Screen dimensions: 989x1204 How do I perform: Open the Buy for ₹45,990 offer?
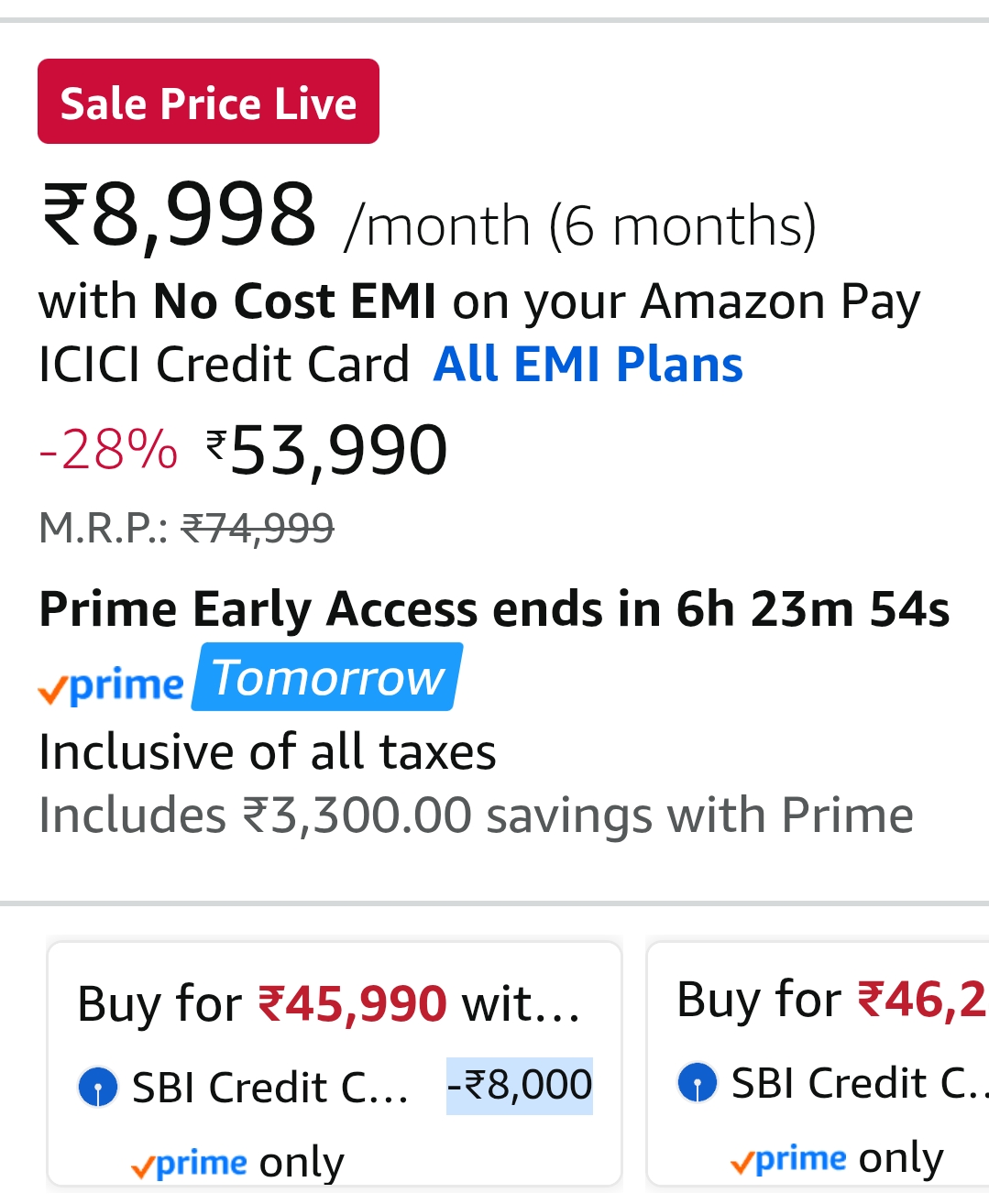click(330, 1004)
